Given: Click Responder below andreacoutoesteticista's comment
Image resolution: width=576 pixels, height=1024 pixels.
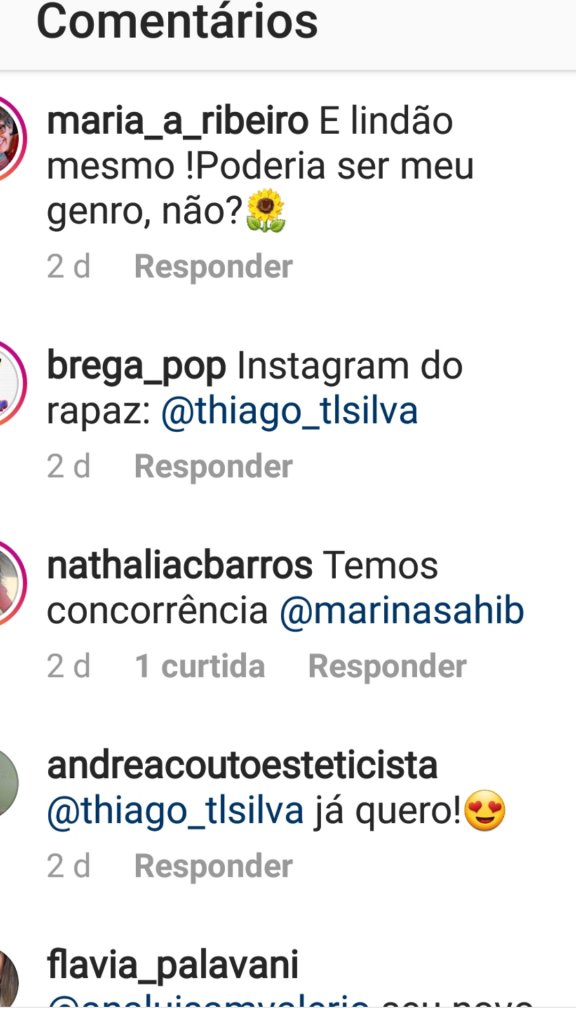Looking at the screenshot, I should 214,867.
